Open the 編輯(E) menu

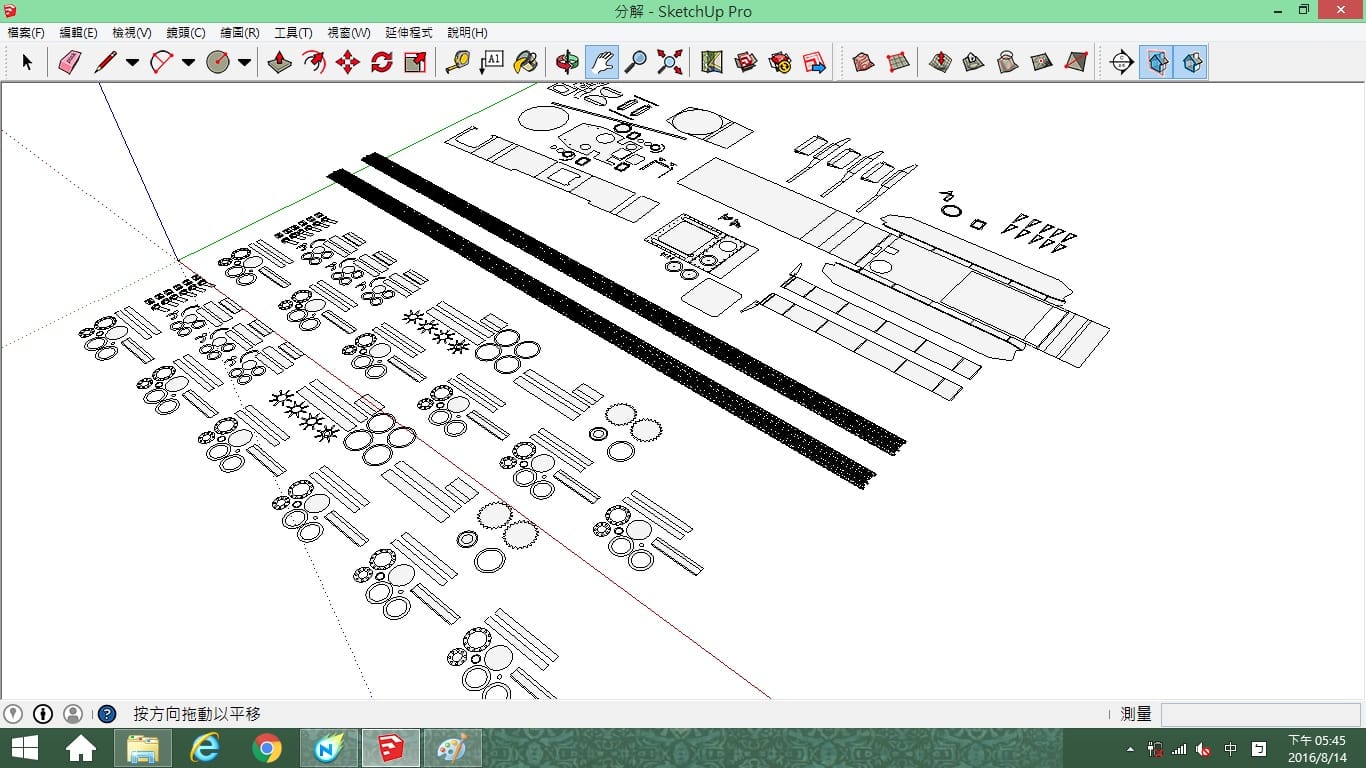79,33
